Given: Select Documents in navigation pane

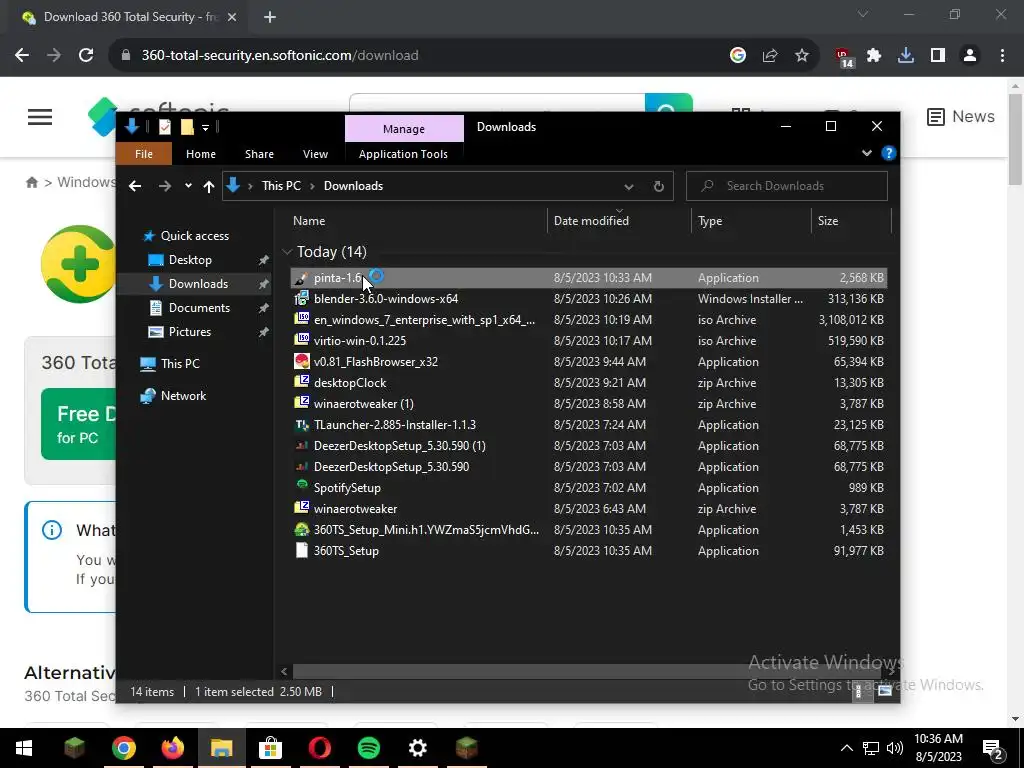Looking at the screenshot, I should (199, 308).
